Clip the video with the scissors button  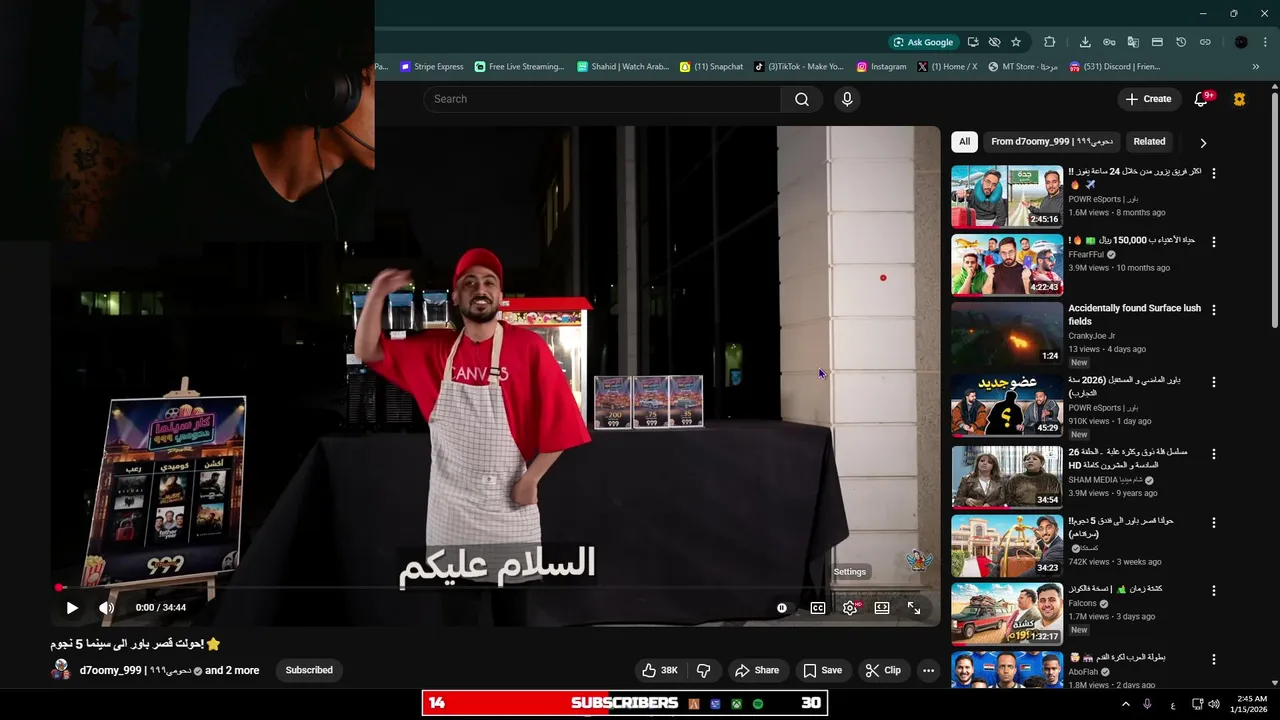[x=883, y=670]
